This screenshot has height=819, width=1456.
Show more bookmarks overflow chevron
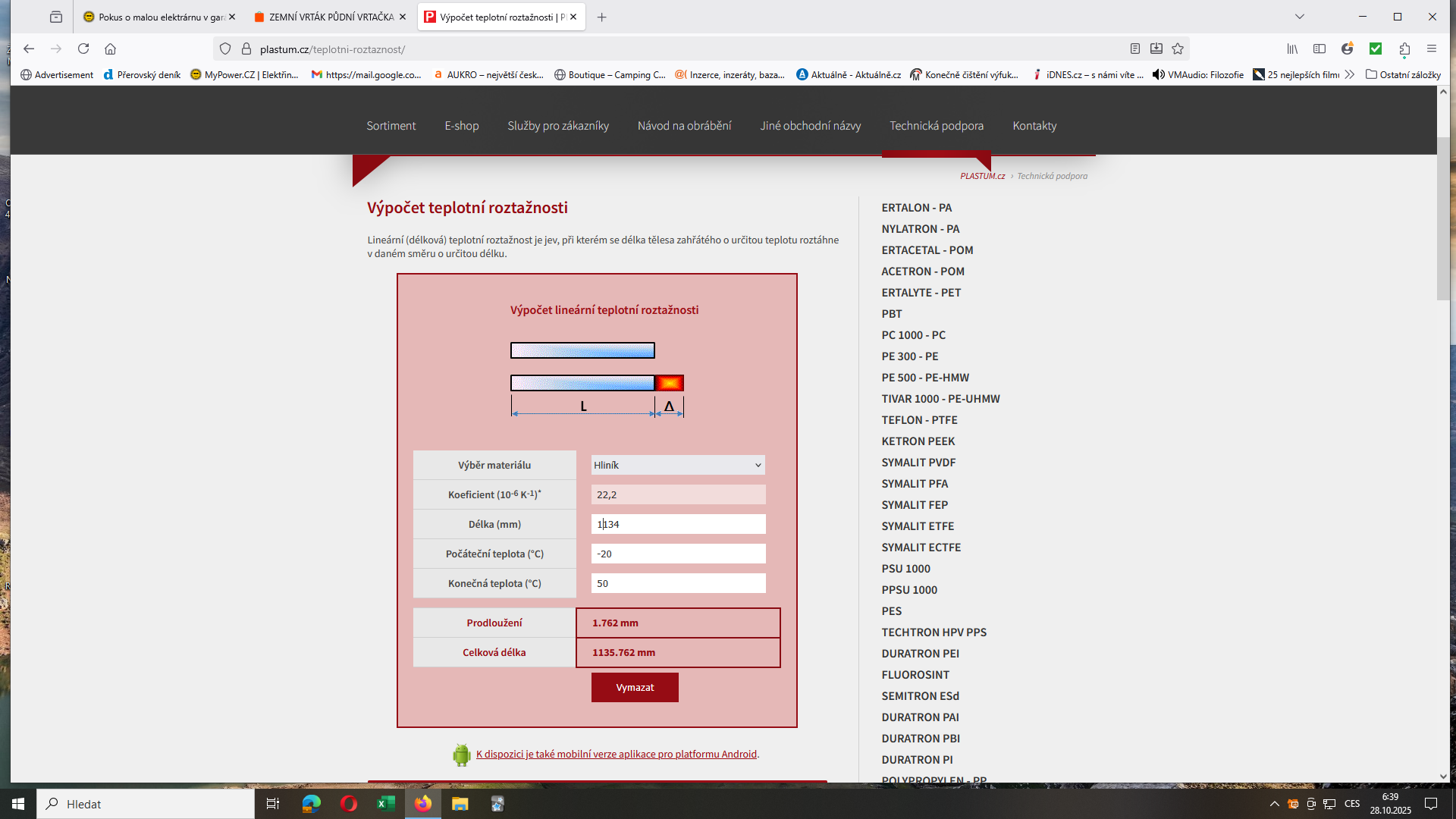pos(1350,74)
